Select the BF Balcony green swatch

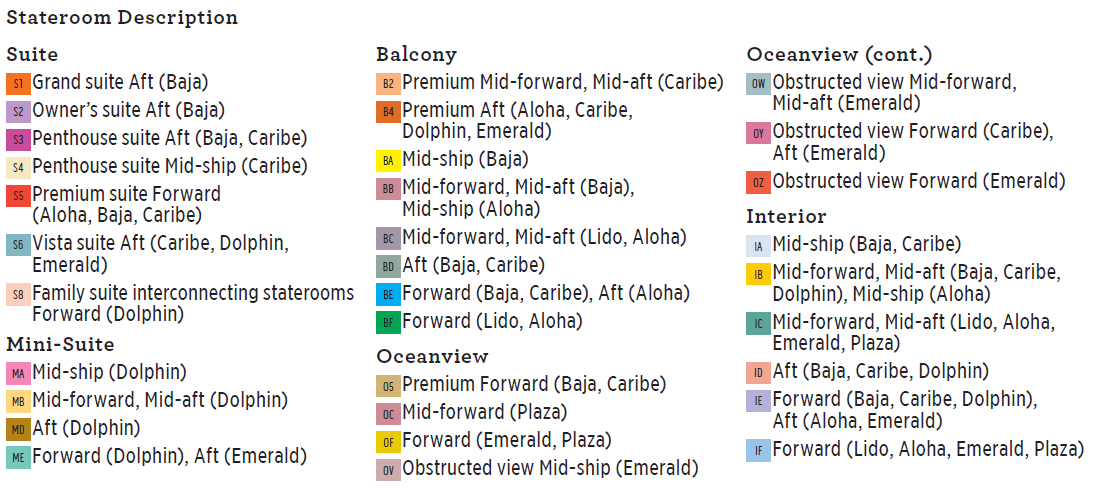388,322
